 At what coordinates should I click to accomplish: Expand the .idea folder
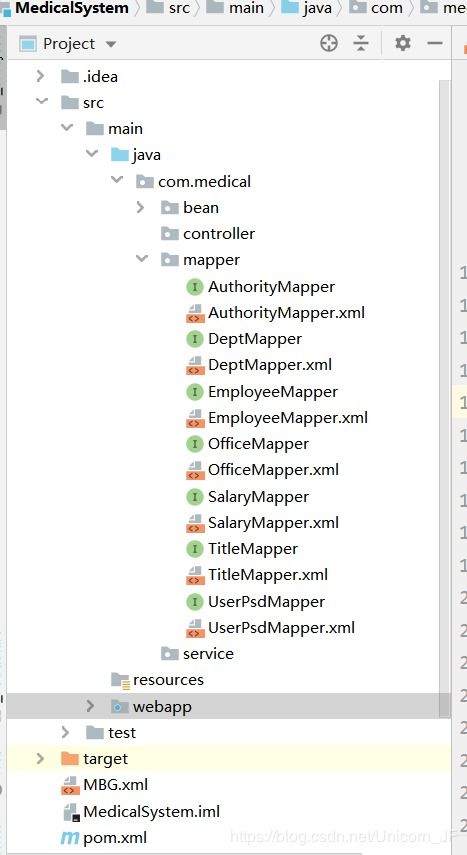[x=40, y=76]
